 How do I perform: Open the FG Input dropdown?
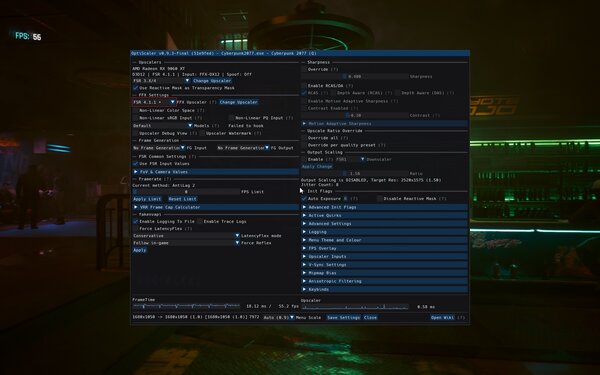159,148
